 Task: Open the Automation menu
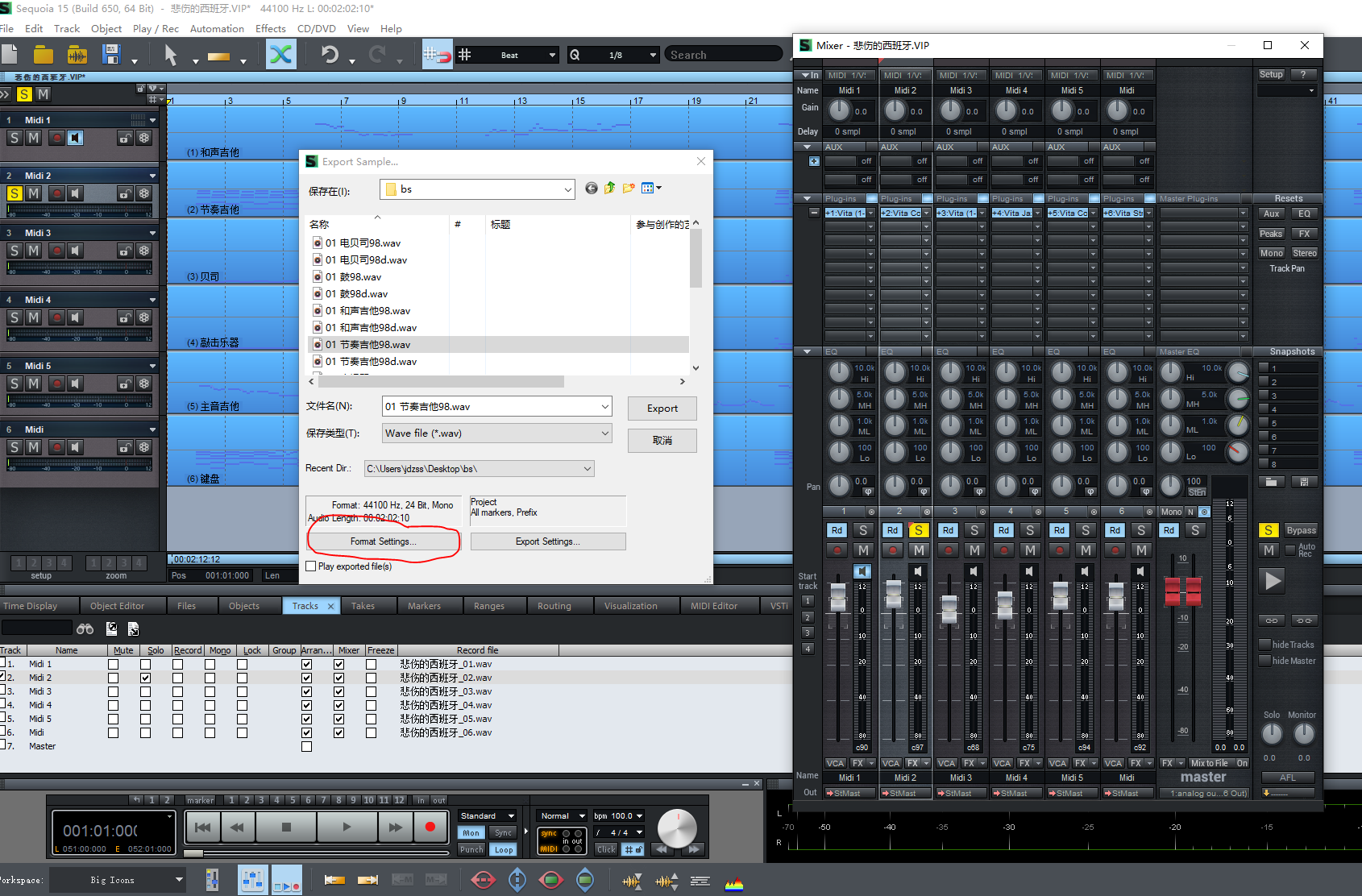[x=217, y=28]
